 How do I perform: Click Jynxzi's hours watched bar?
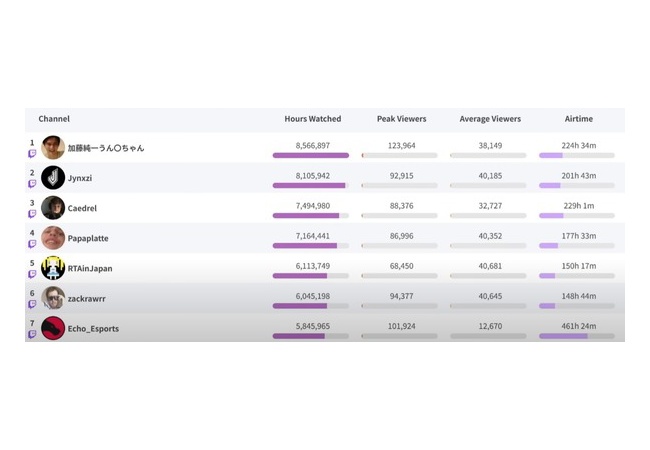coord(310,186)
